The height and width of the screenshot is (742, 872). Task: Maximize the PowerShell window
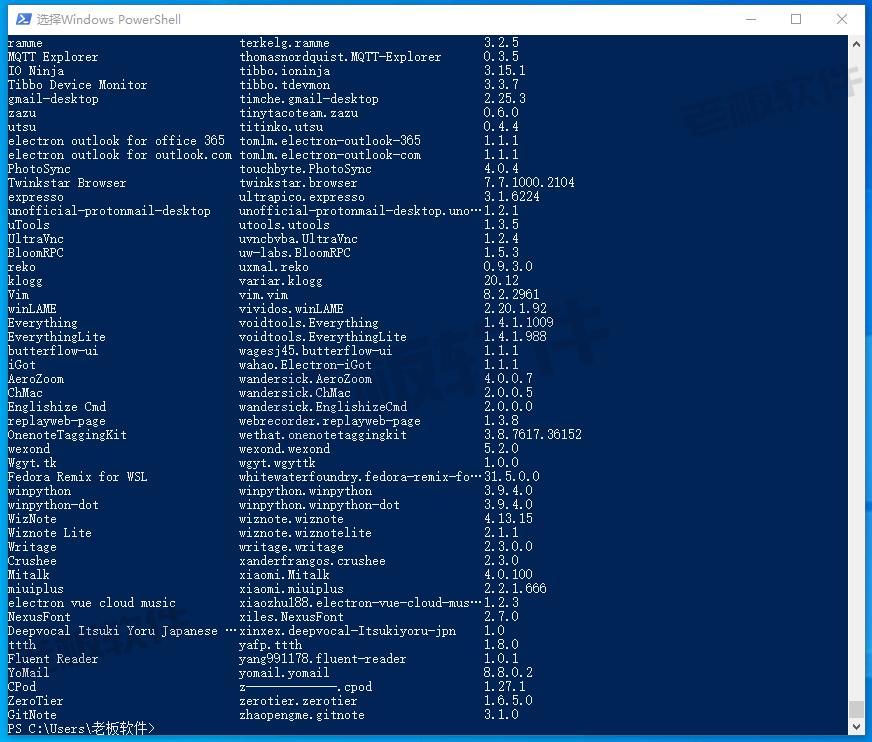coord(796,19)
